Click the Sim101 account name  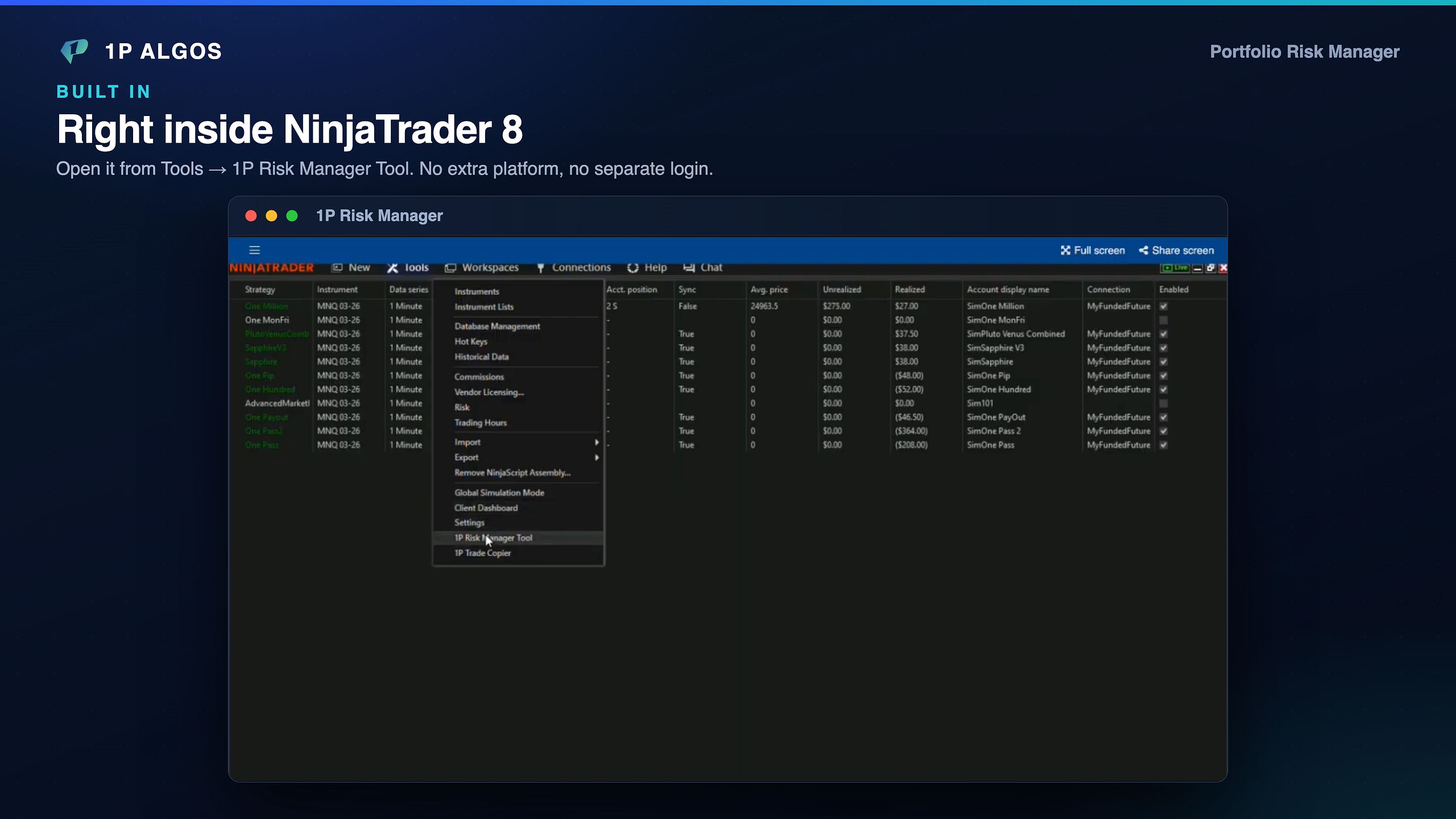click(x=980, y=403)
